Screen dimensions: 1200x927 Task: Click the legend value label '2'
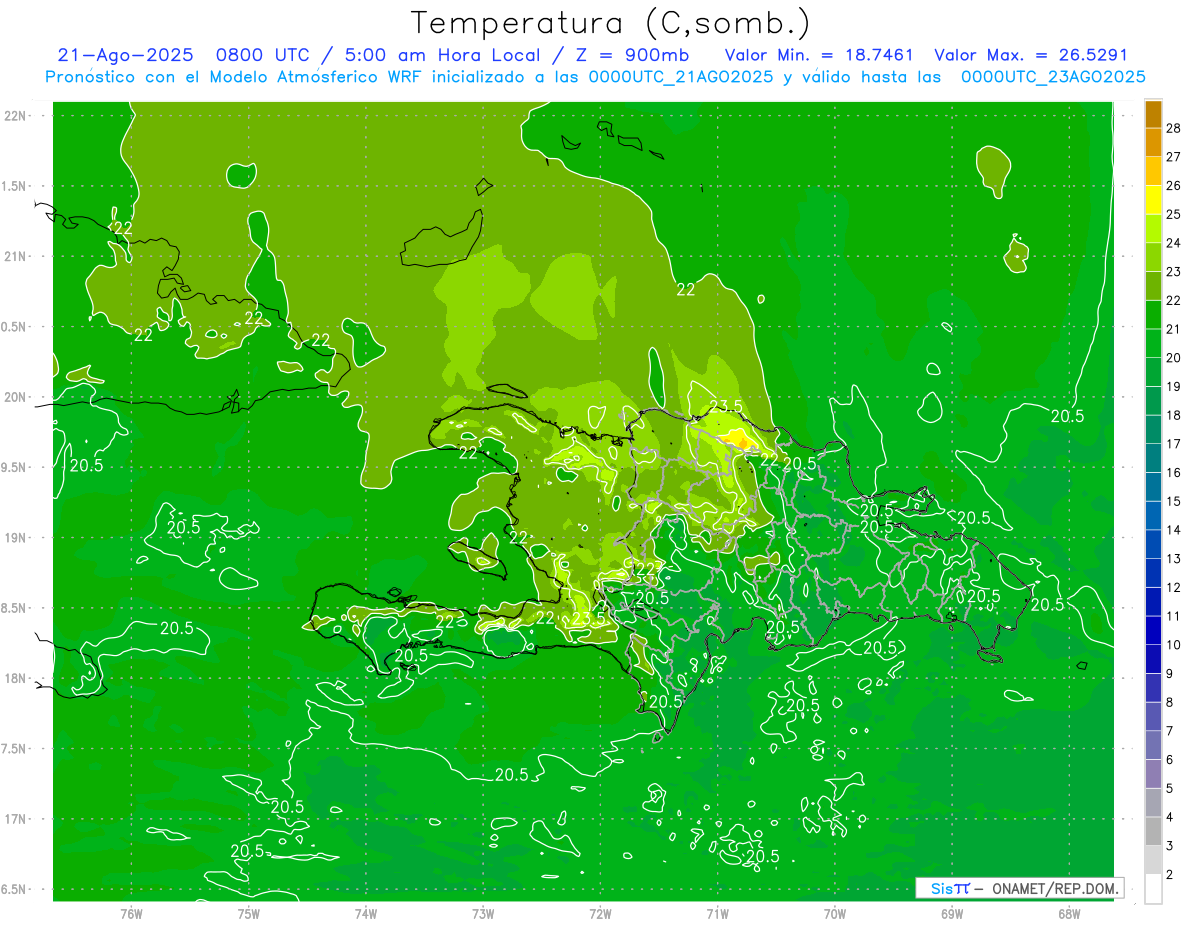coord(1170,874)
